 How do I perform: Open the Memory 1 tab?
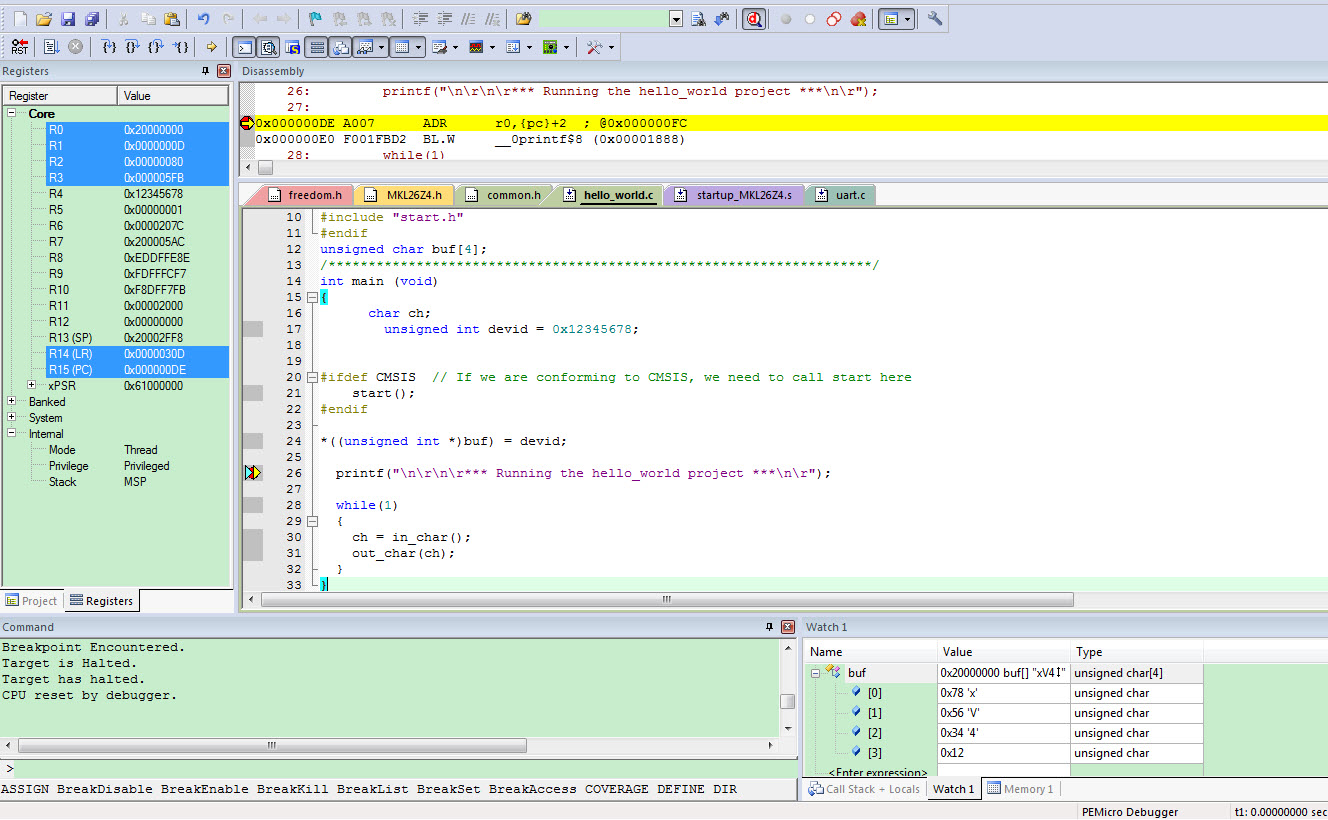(1020, 789)
